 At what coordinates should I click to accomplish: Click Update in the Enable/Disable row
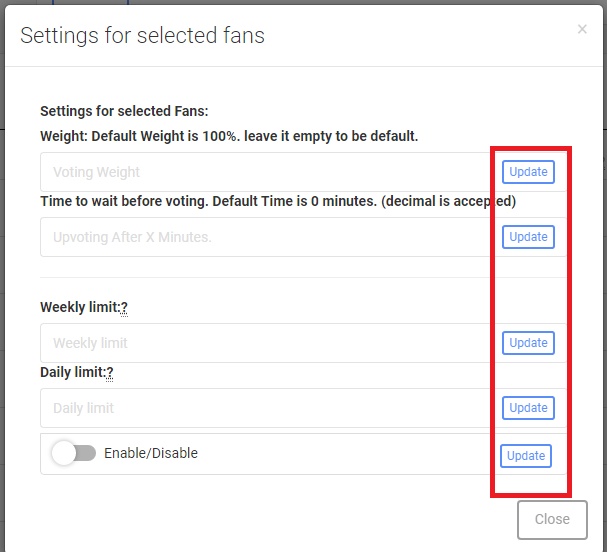pos(526,456)
